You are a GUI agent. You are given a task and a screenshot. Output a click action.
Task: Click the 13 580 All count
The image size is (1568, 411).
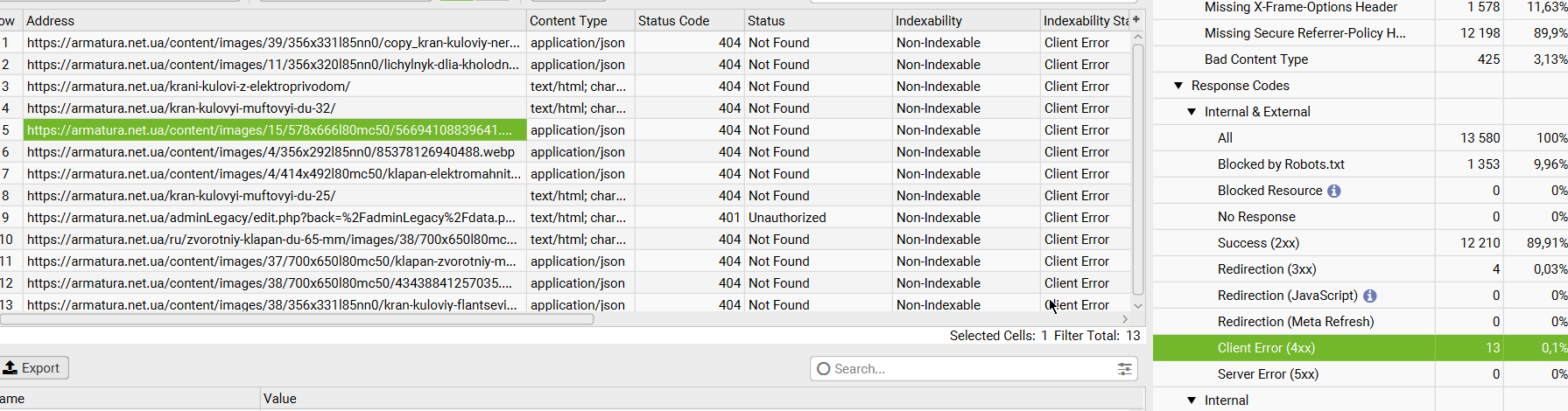[1480, 138]
